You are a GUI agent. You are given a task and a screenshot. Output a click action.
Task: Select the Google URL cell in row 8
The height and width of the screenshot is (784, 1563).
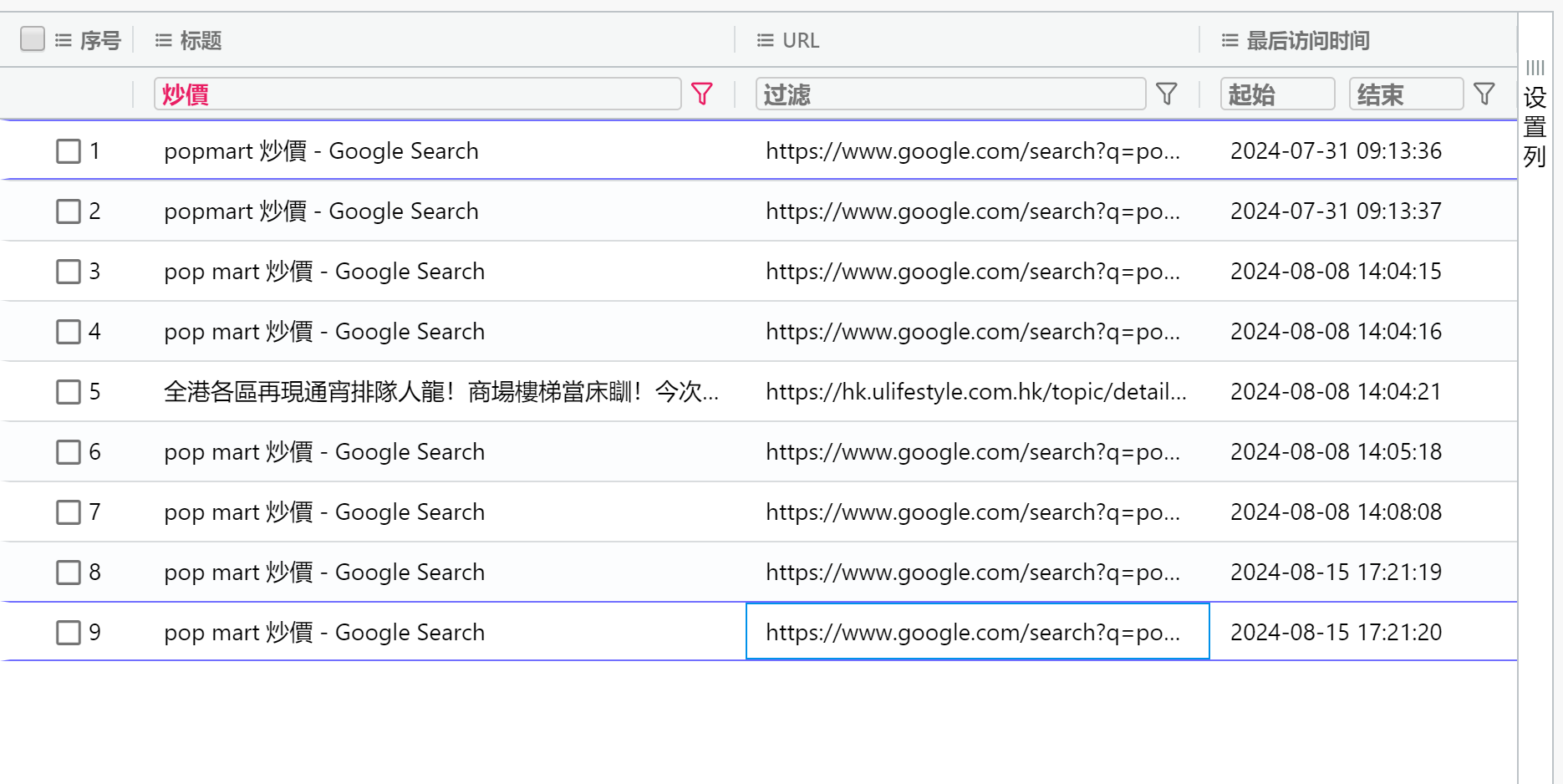973,573
